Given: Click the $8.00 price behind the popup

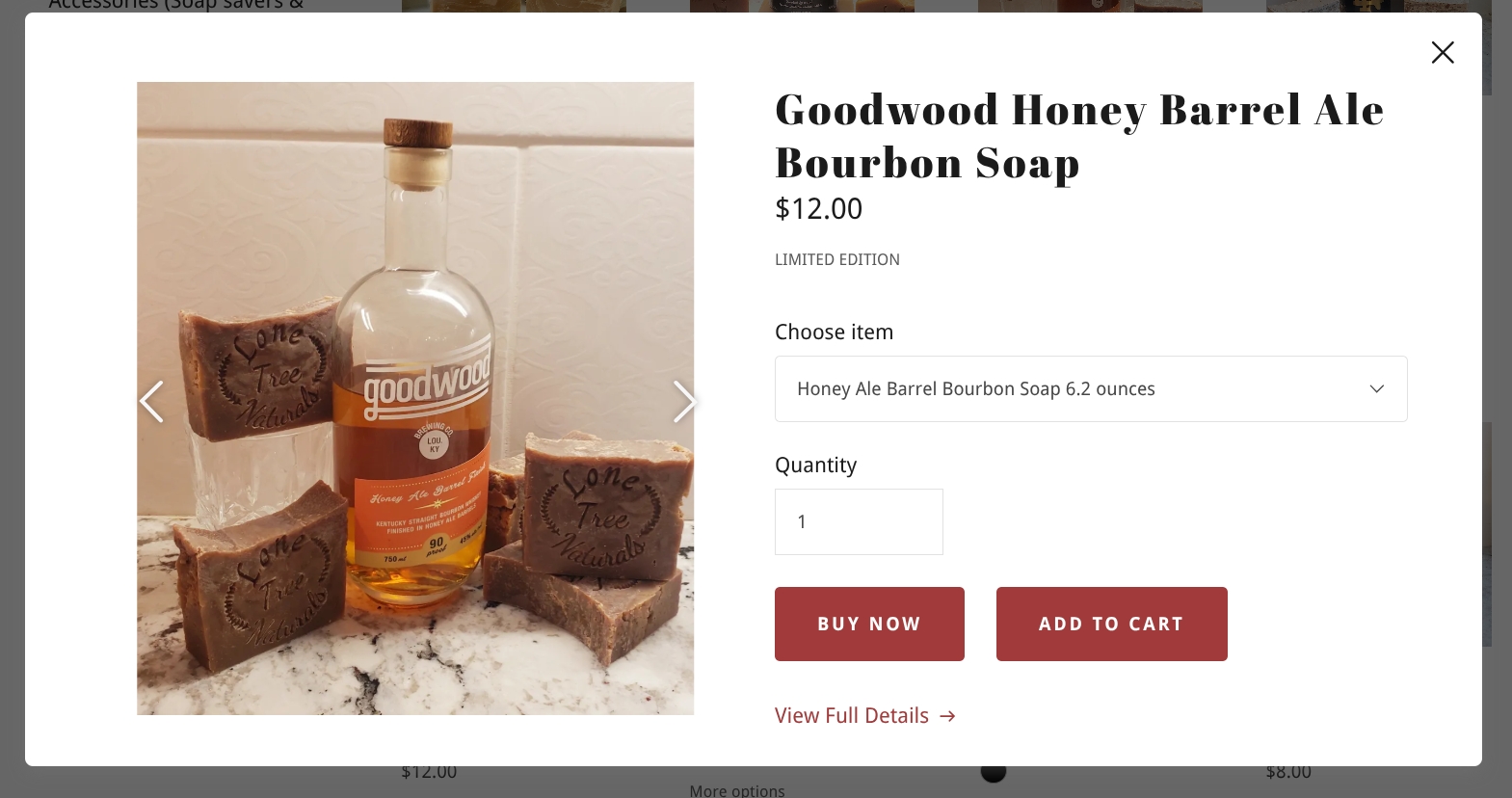Looking at the screenshot, I should (1288, 772).
